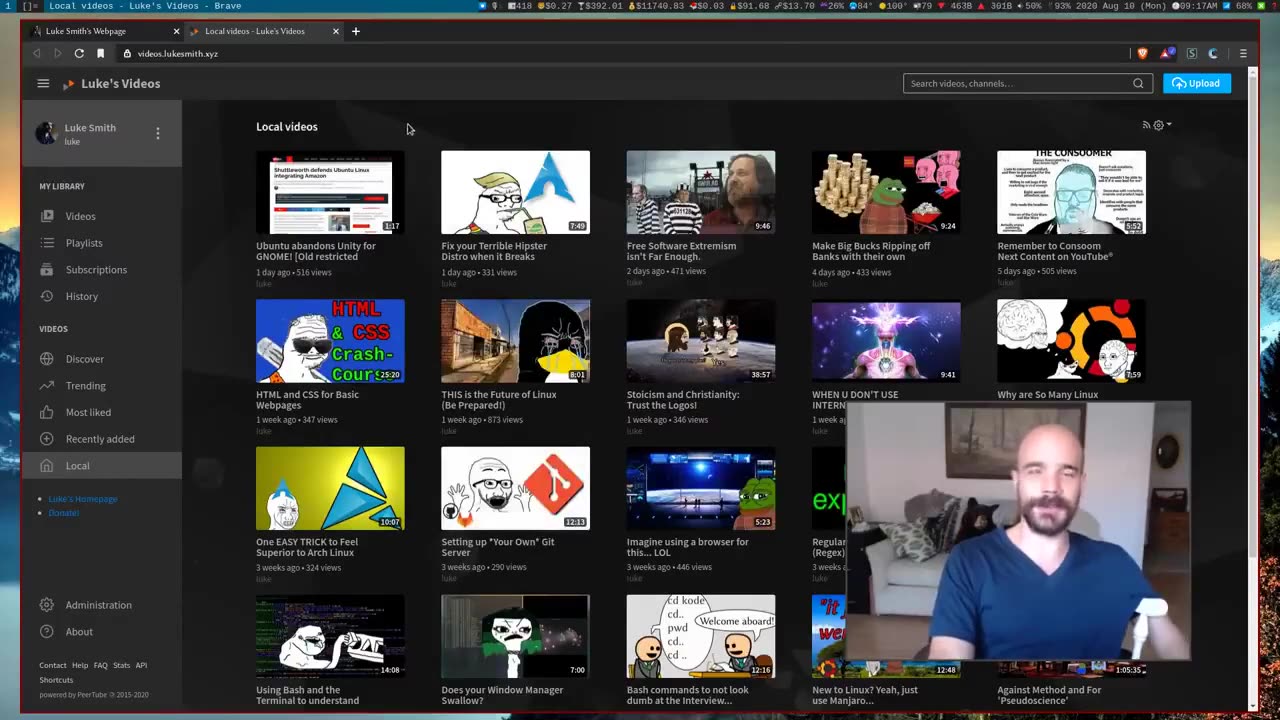Open the Discover globe icon
1280x720 pixels.
(x=47, y=359)
